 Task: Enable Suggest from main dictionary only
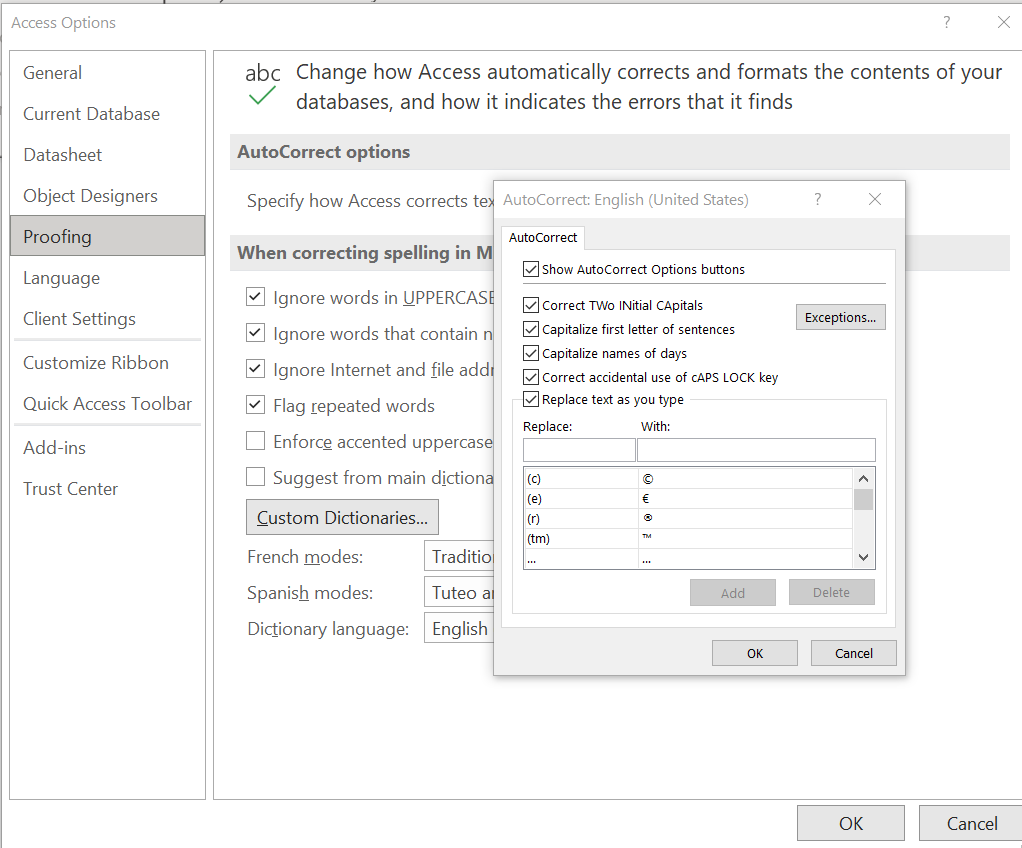(256, 477)
